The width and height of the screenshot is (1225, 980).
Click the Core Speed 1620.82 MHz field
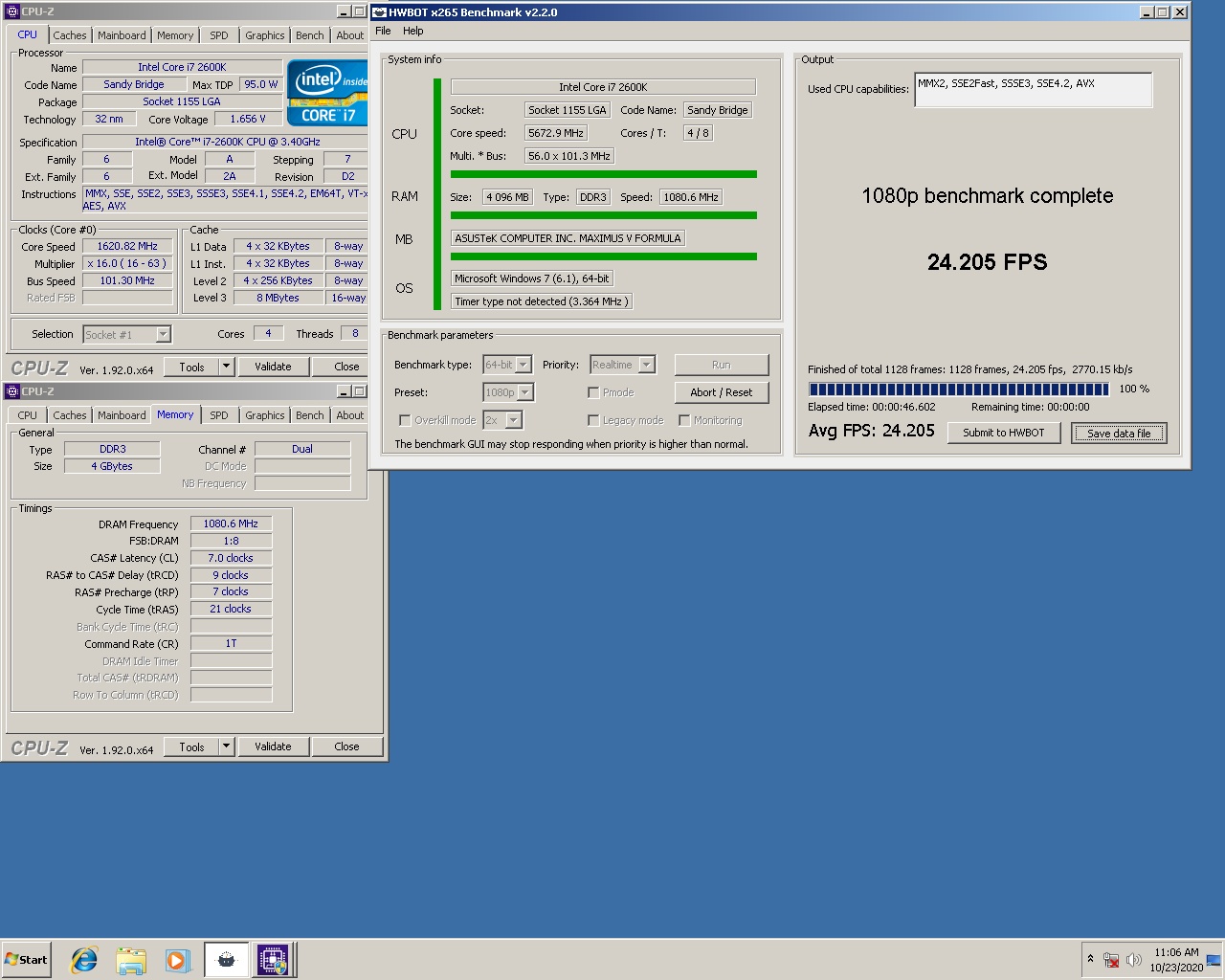point(127,246)
